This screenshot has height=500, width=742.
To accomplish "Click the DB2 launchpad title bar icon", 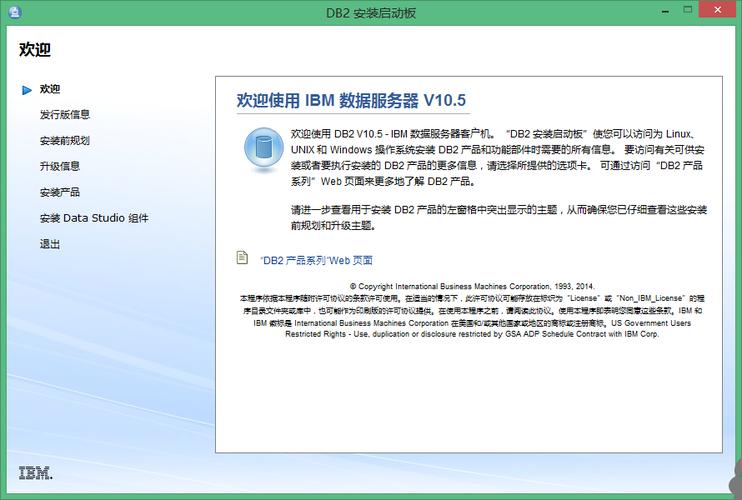I will click(15, 12).
